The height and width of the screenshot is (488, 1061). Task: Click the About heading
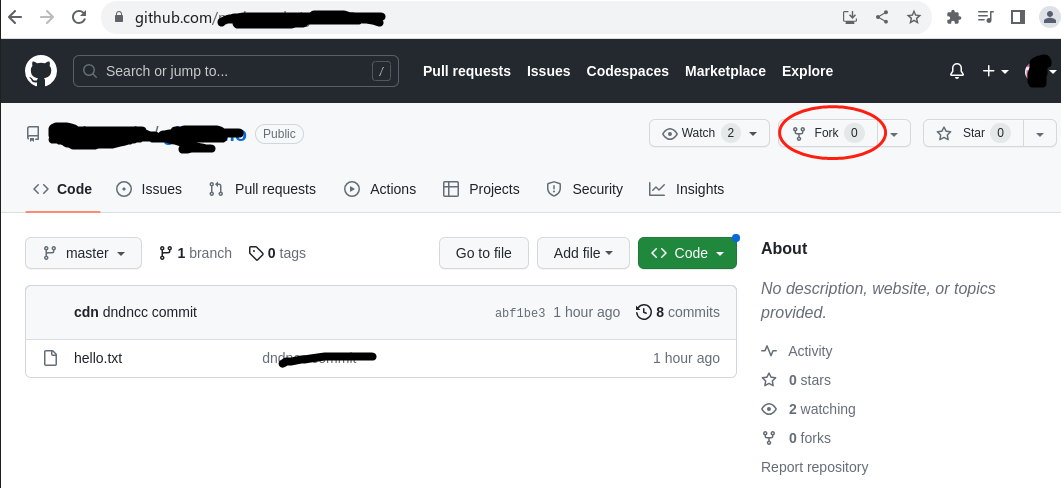(784, 248)
